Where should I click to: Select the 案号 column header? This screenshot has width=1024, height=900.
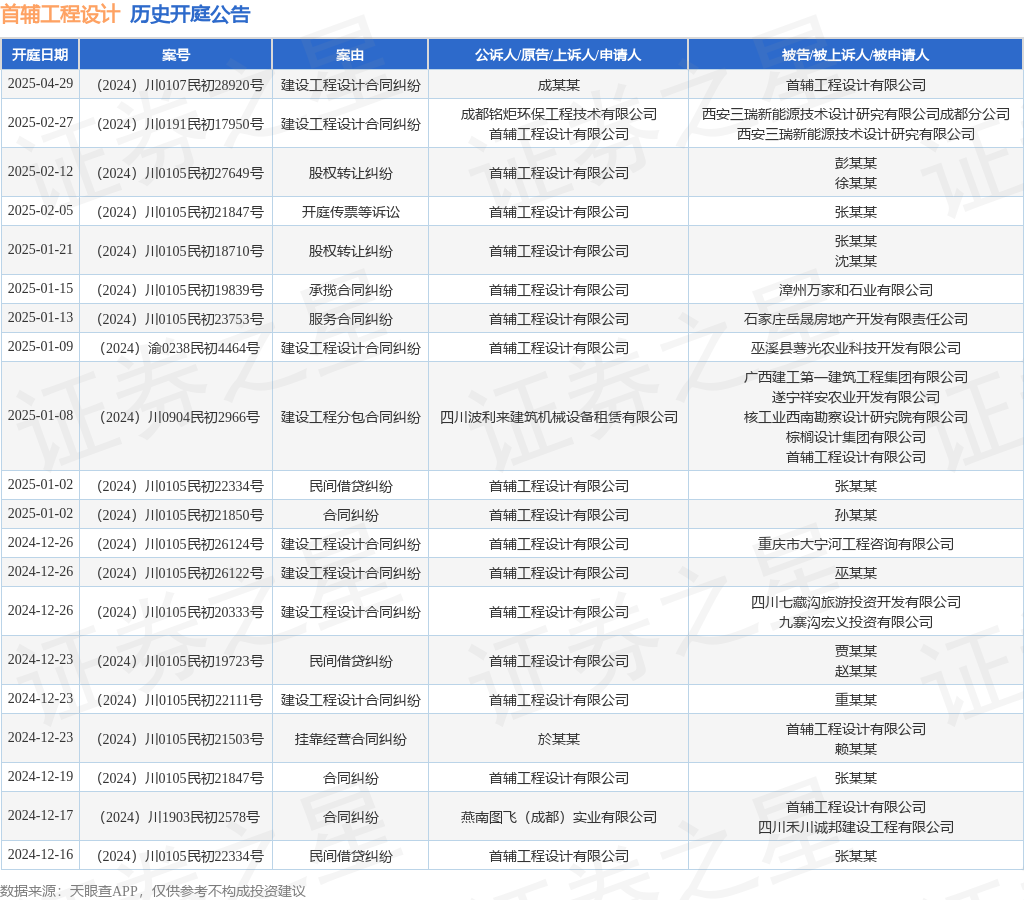pos(176,55)
